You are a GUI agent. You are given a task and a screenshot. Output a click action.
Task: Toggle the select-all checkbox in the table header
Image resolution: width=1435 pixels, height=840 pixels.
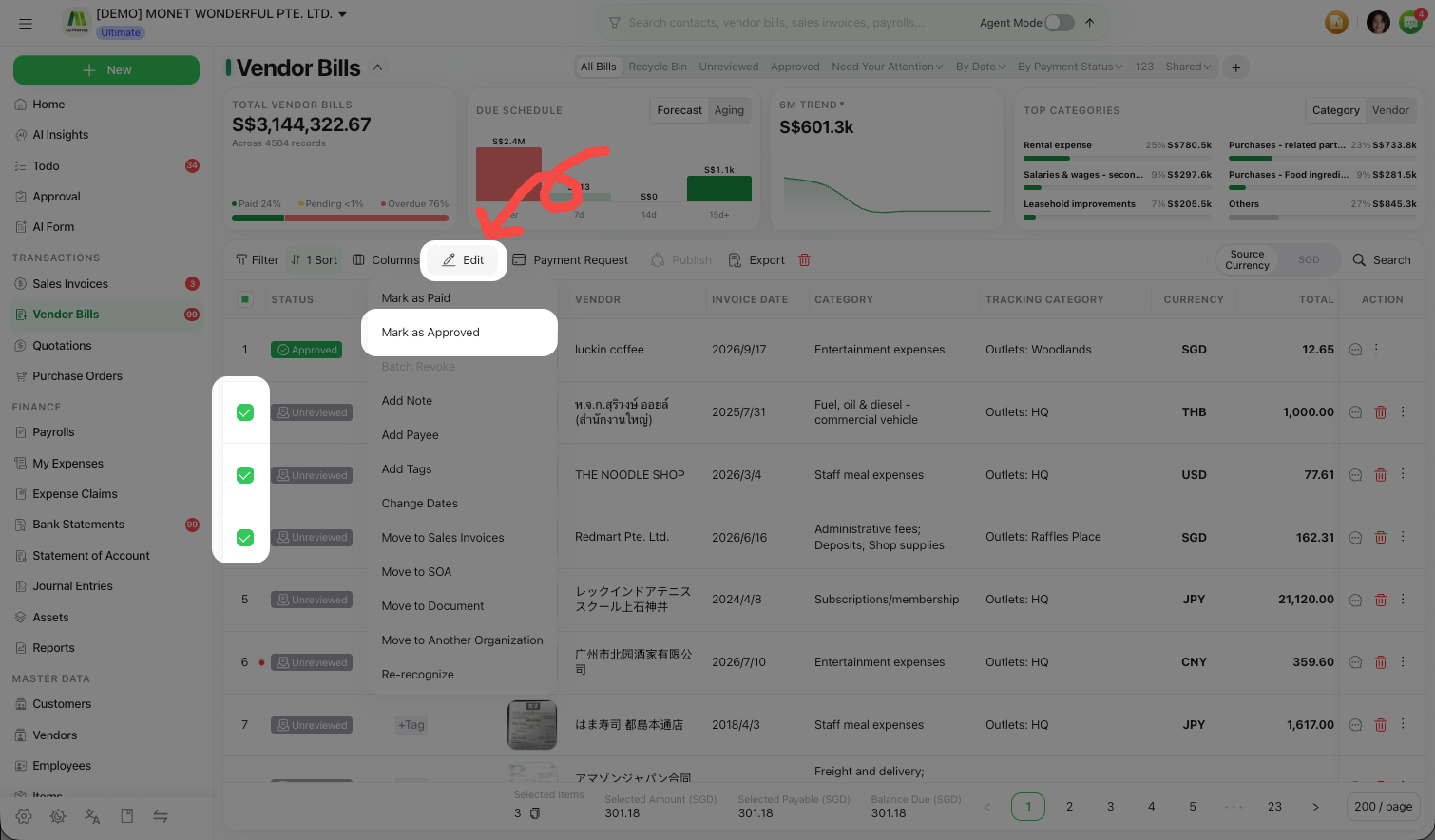point(245,299)
